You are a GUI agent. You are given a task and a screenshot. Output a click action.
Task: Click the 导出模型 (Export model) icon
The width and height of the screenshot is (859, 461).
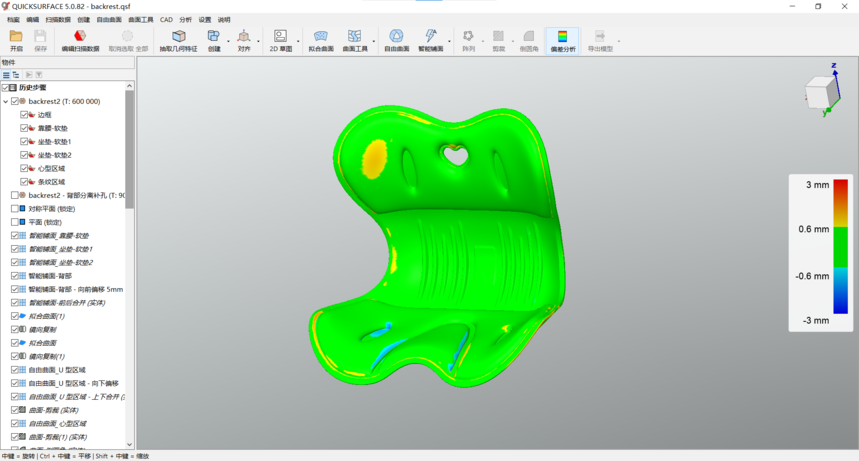[x=600, y=36]
